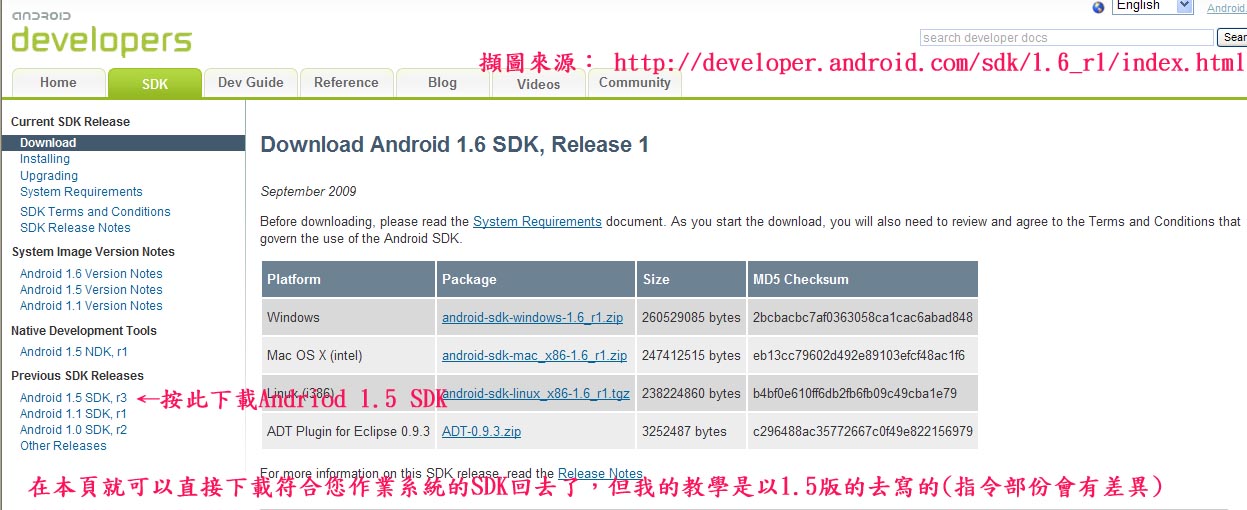Open the Reference tab
Viewport: 1247px width, 510px height.
coord(346,83)
